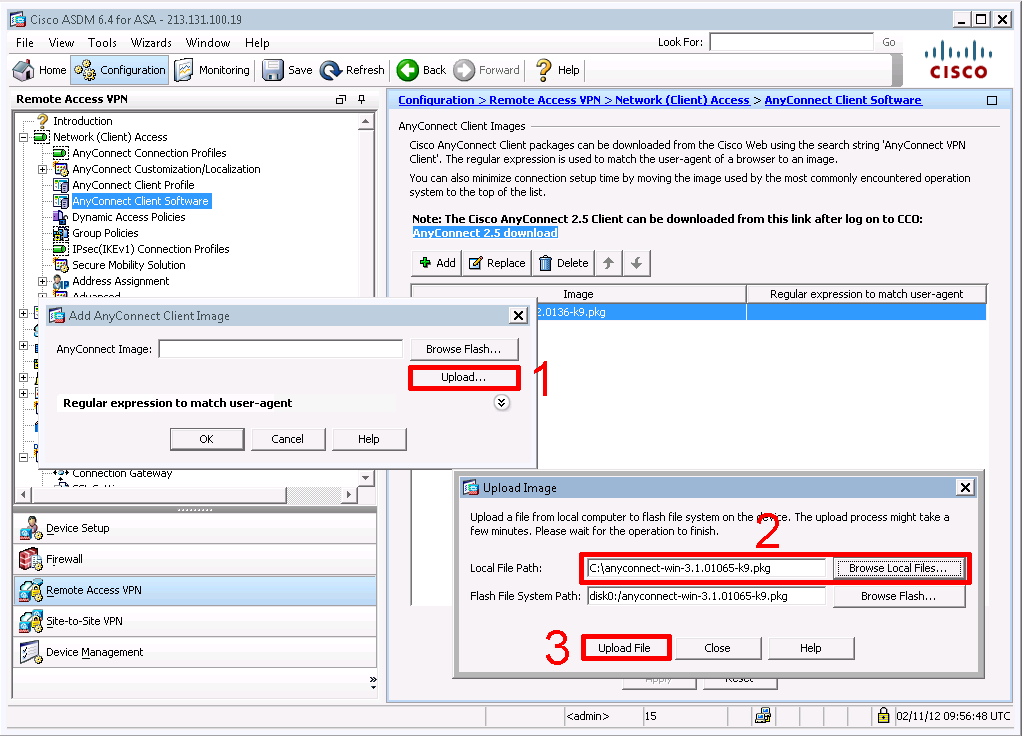Select Secure Mobility Solution tree item

click(128, 265)
